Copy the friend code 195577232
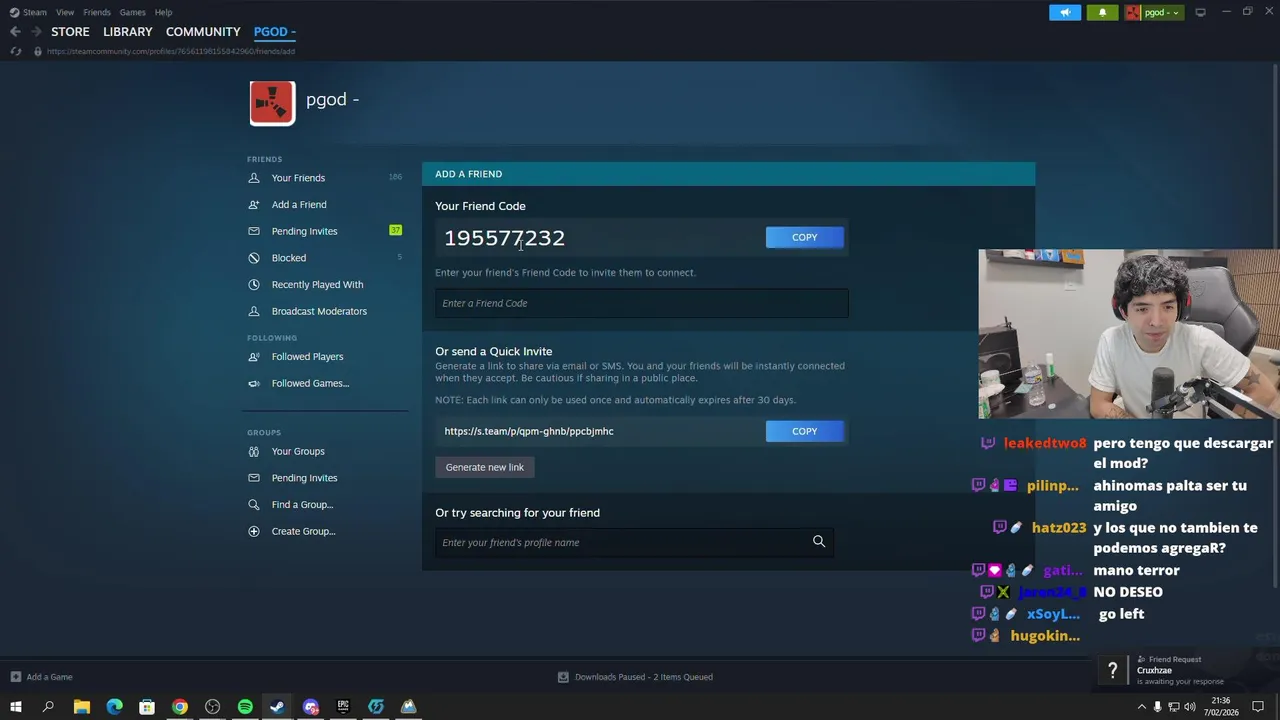 tap(805, 237)
